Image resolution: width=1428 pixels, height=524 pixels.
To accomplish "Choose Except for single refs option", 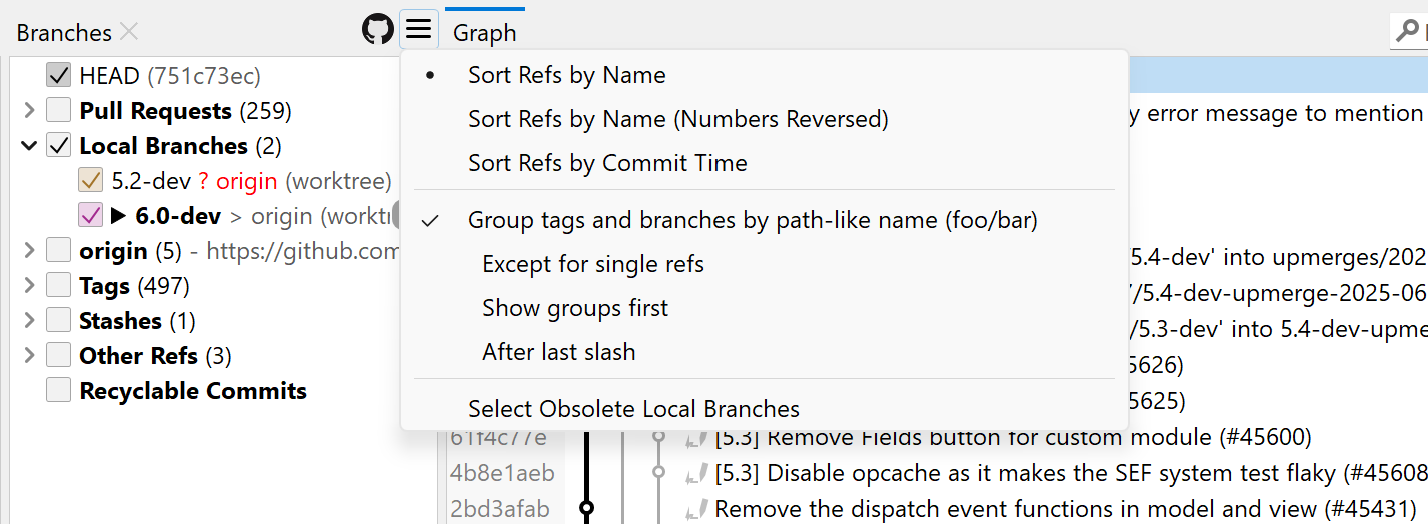I will [x=764, y=264].
